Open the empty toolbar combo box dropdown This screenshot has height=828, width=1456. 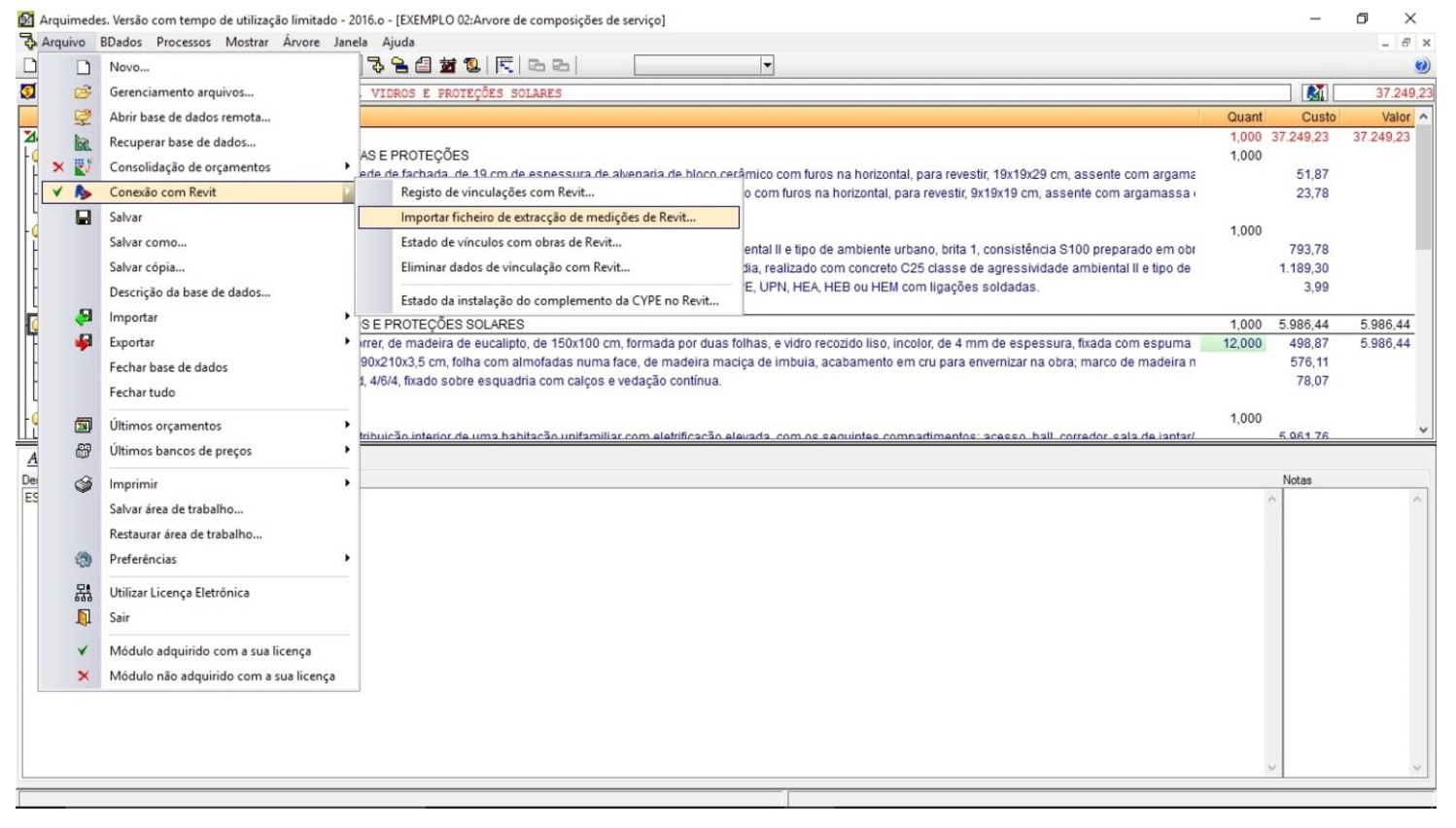point(767,66)
